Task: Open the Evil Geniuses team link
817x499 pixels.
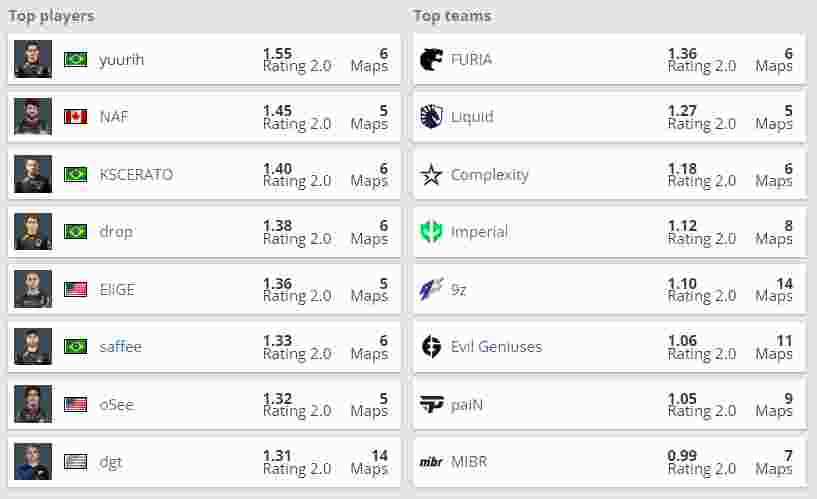Action: coord(496,346)
